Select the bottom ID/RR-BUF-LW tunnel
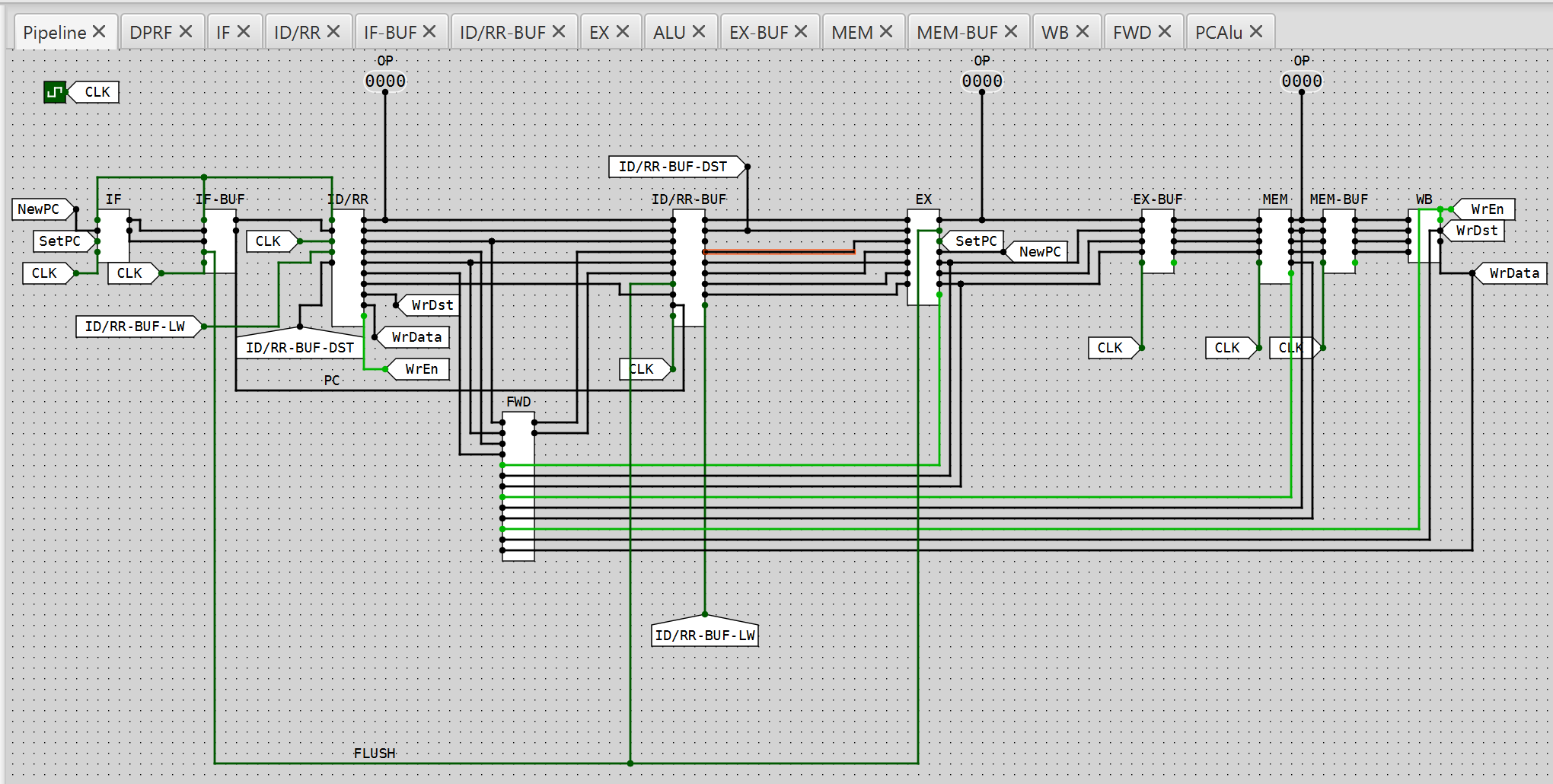Image resolution: width=1553 pixels, height=784 pixels. [x=705, y=630]
